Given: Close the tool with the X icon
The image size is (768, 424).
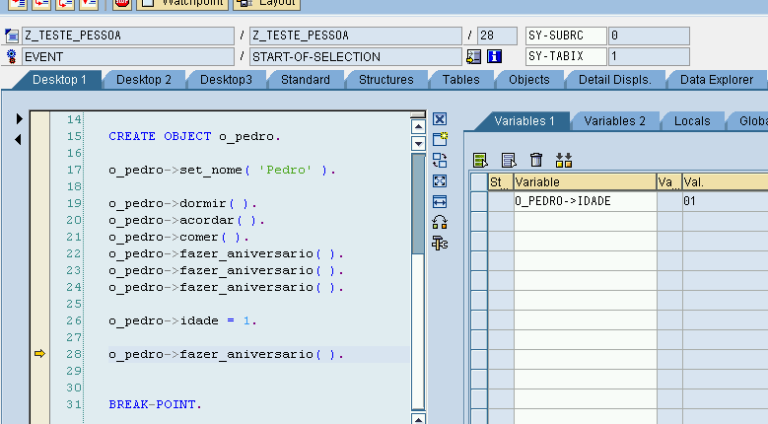Looking at the screenshot, I should (x=439, y=119).
